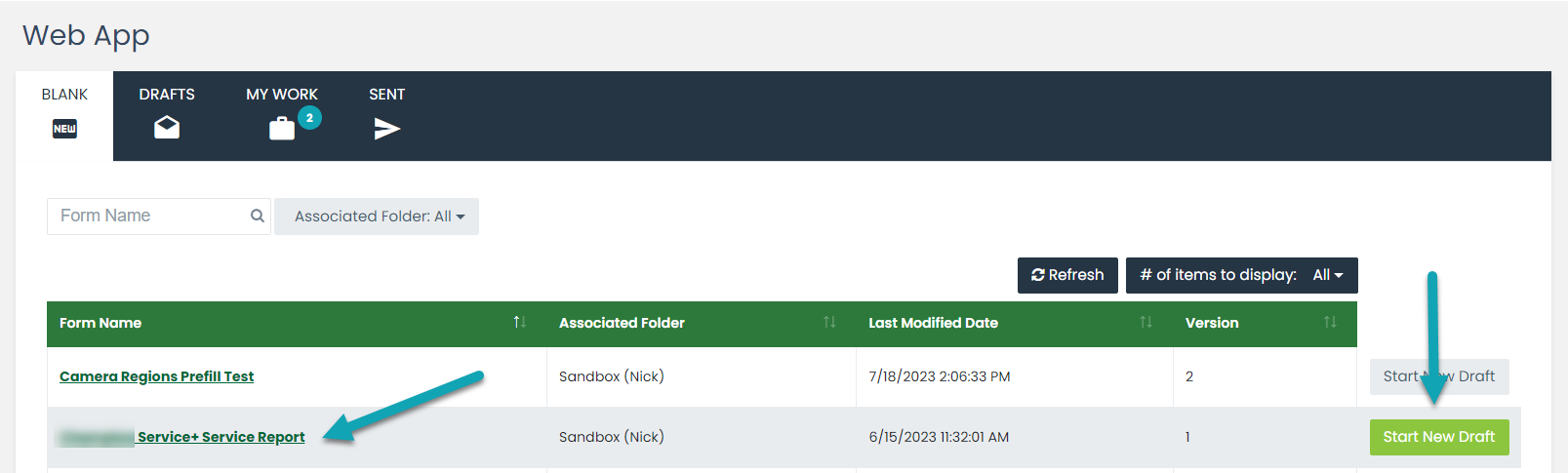Sort by Form Name column arrows
Viewport: 1568px width, 473px height.
[x=520, y=322]
